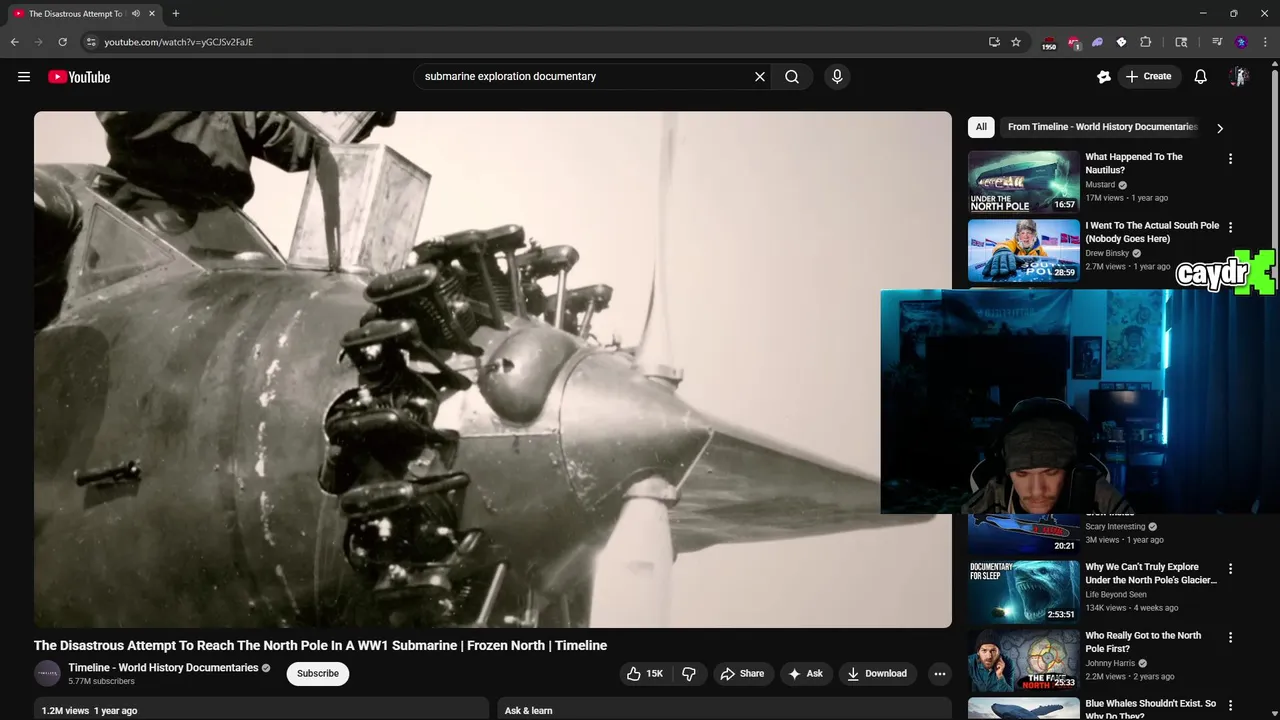Install app icon in address bar
This screenshot has height=720, width=1280.
(994, 42)
